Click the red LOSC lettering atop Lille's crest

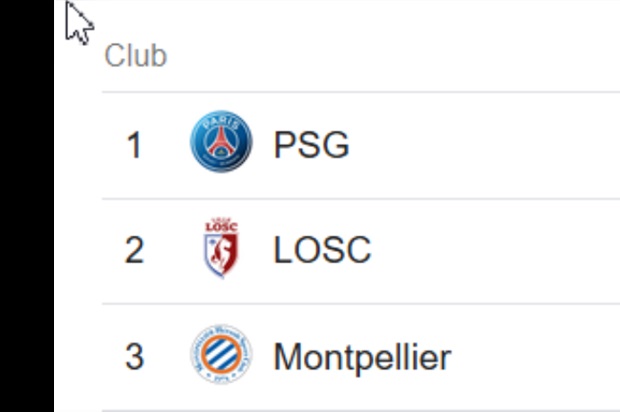click(x=221, y=226)
